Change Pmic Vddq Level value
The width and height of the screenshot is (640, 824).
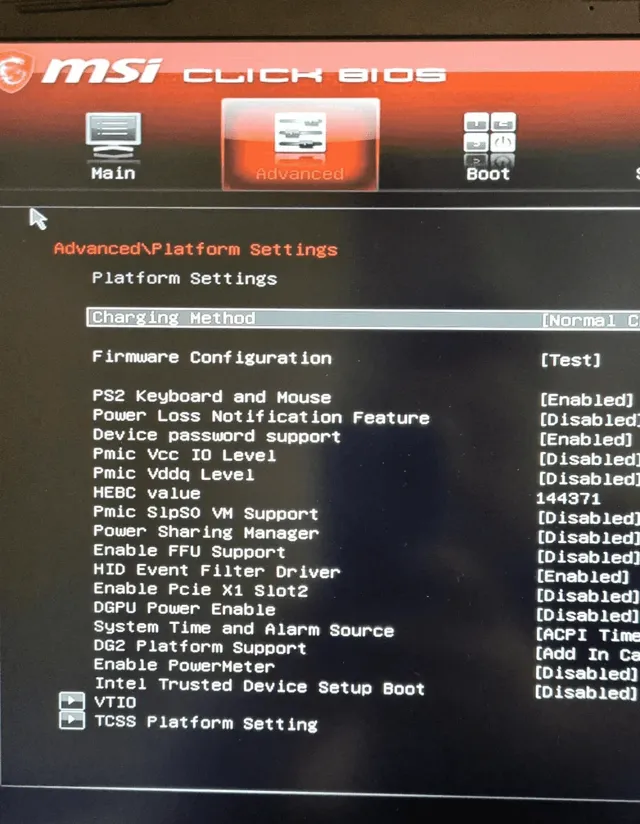[x=589, y=479]
